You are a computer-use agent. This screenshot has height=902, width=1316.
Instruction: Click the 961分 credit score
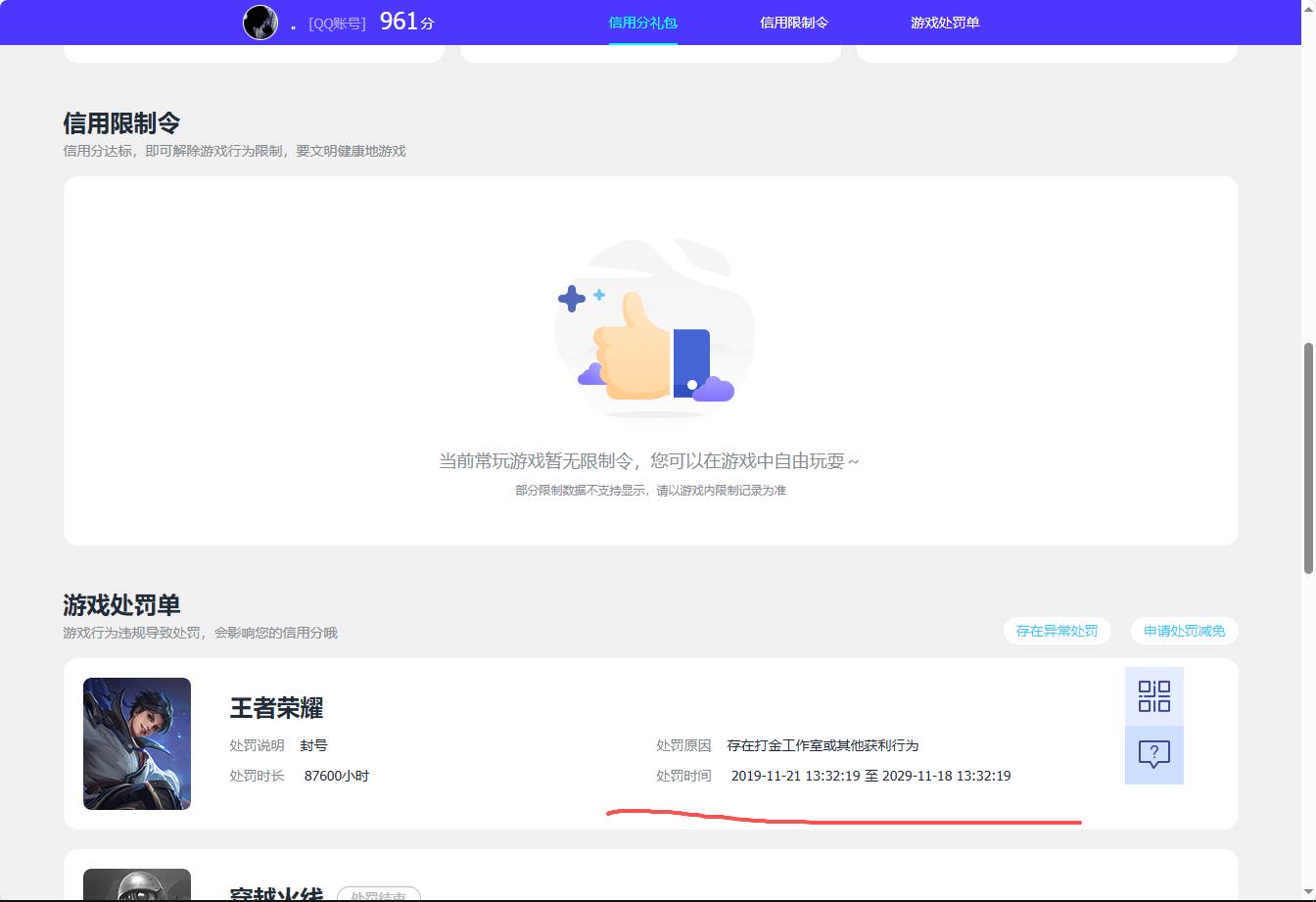click(x=406, y=22)
